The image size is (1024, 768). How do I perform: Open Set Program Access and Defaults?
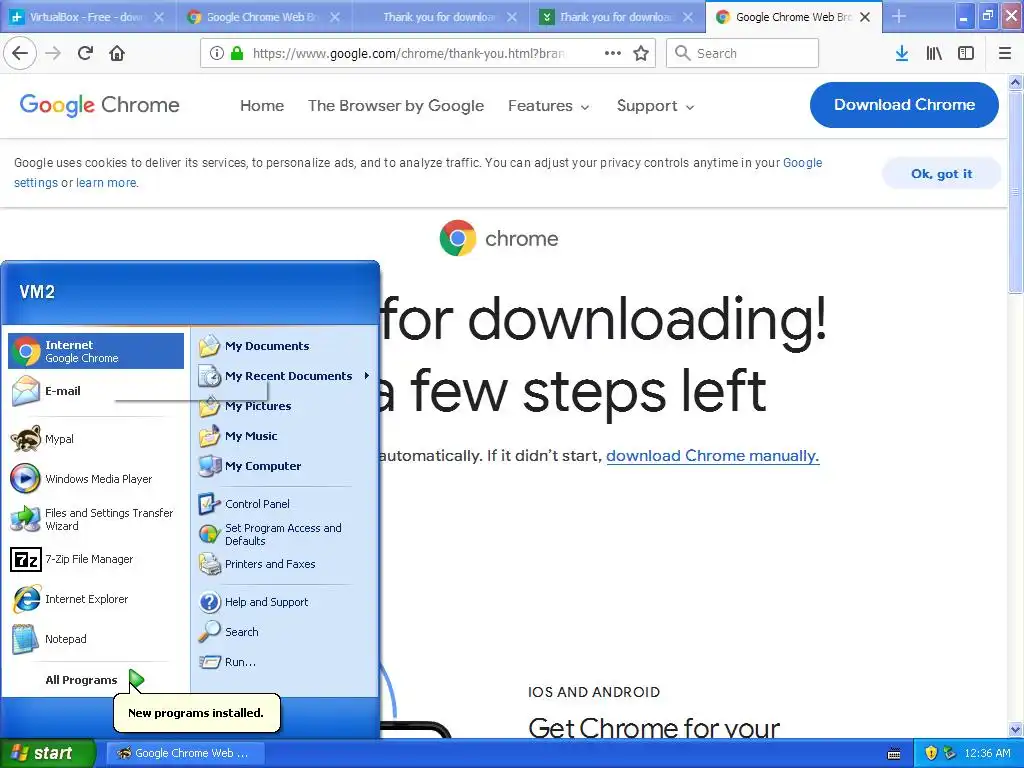[x=285, y=534]
